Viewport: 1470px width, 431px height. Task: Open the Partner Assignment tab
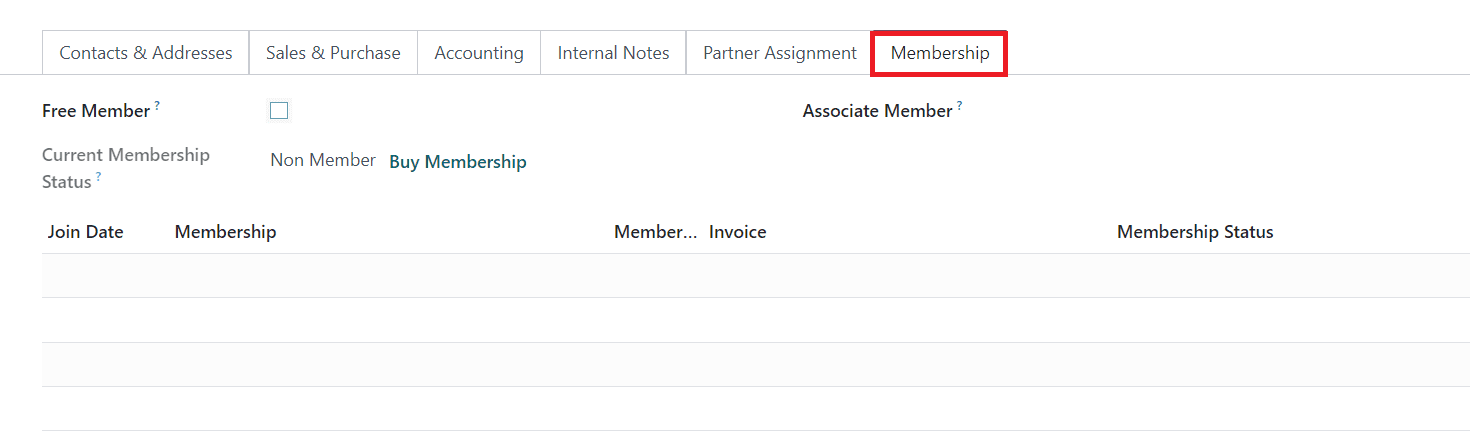pyautogui.click(x=780, y=53)
